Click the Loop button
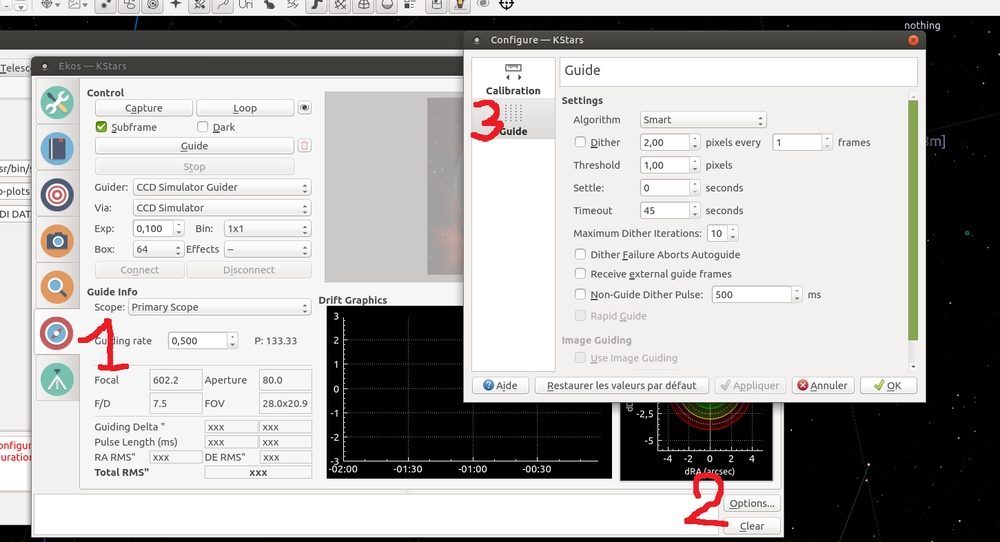Screen dimensions: 1000x542 [245, 108]
